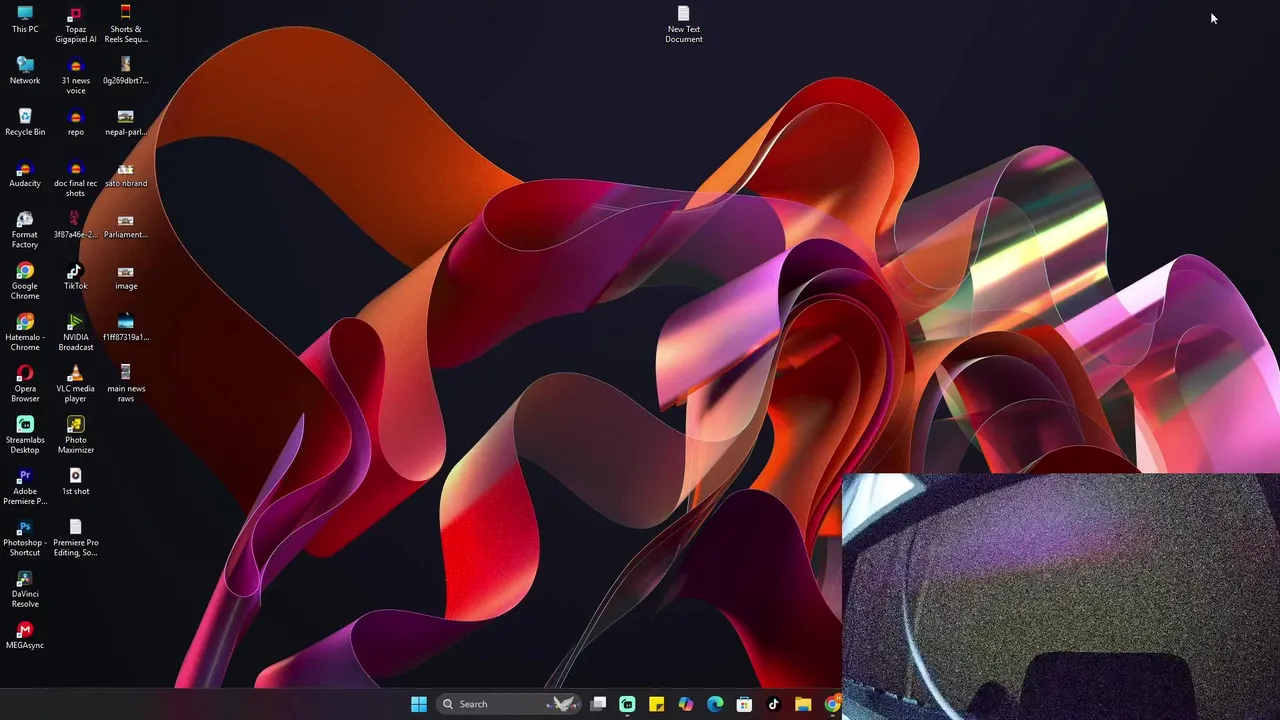Select the Photoshop - Shortcut icon
Viewport: 1280px width, 720px height.
tap(25, 538)
